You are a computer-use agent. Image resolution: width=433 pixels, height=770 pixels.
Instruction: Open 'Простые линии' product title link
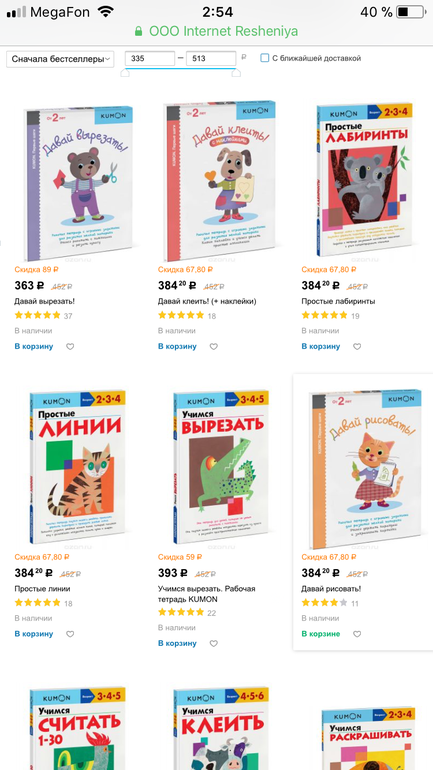coord(42,589)
